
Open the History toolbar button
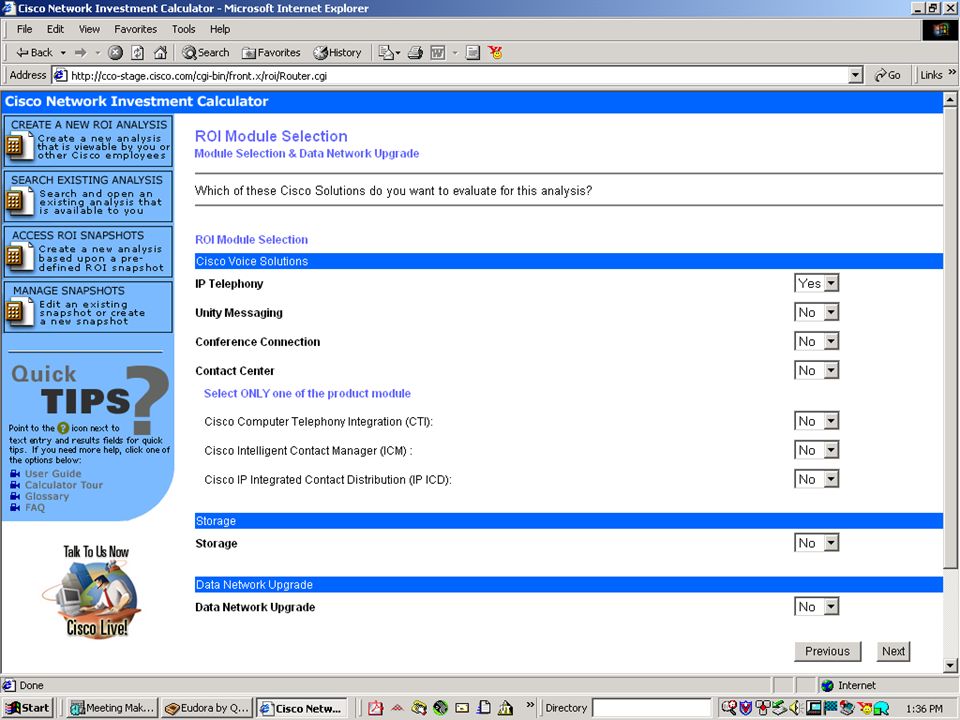[x=337, y=53]
